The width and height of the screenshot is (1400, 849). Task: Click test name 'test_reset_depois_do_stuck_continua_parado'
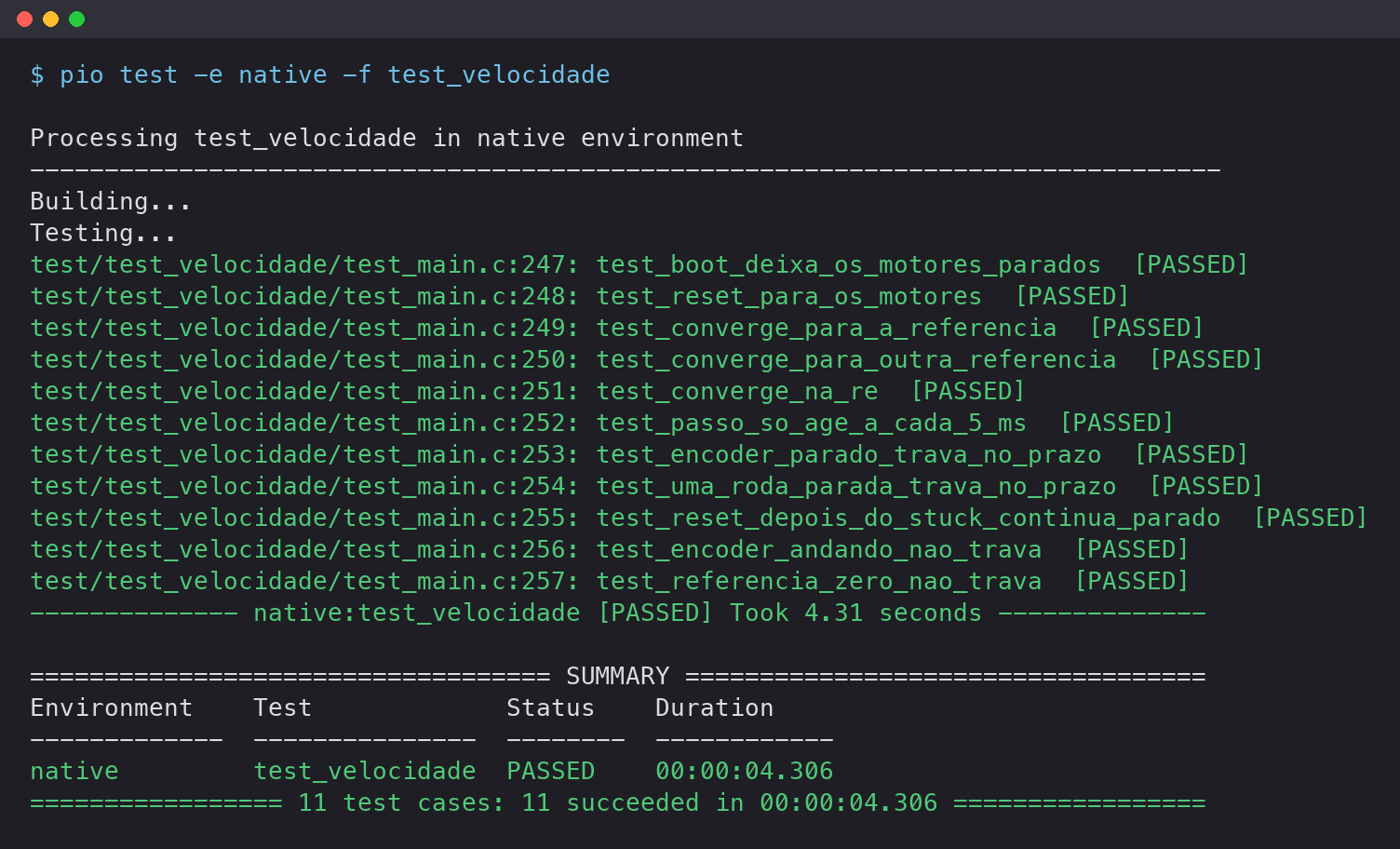point(909,518)
